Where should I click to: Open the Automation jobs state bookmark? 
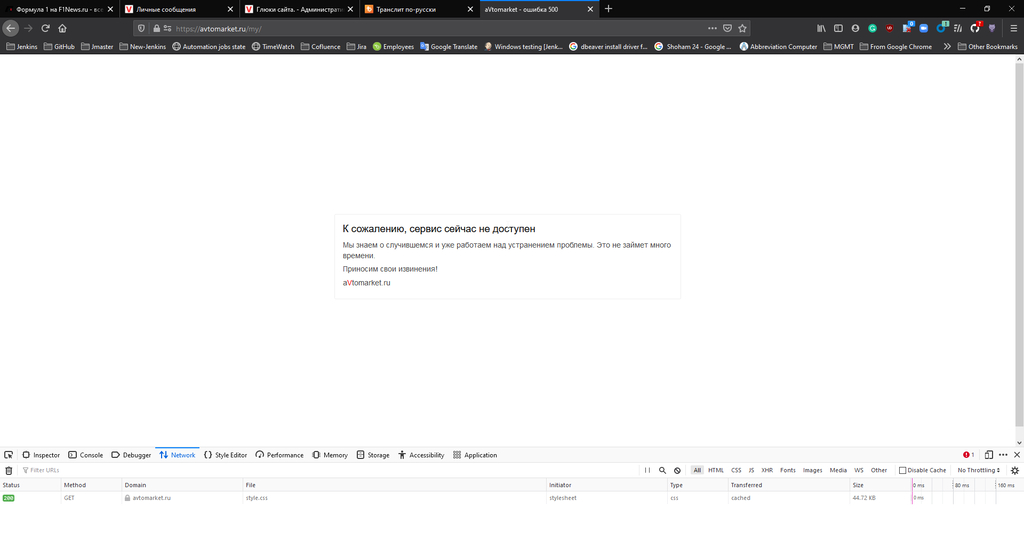click(x=208, y=46)
